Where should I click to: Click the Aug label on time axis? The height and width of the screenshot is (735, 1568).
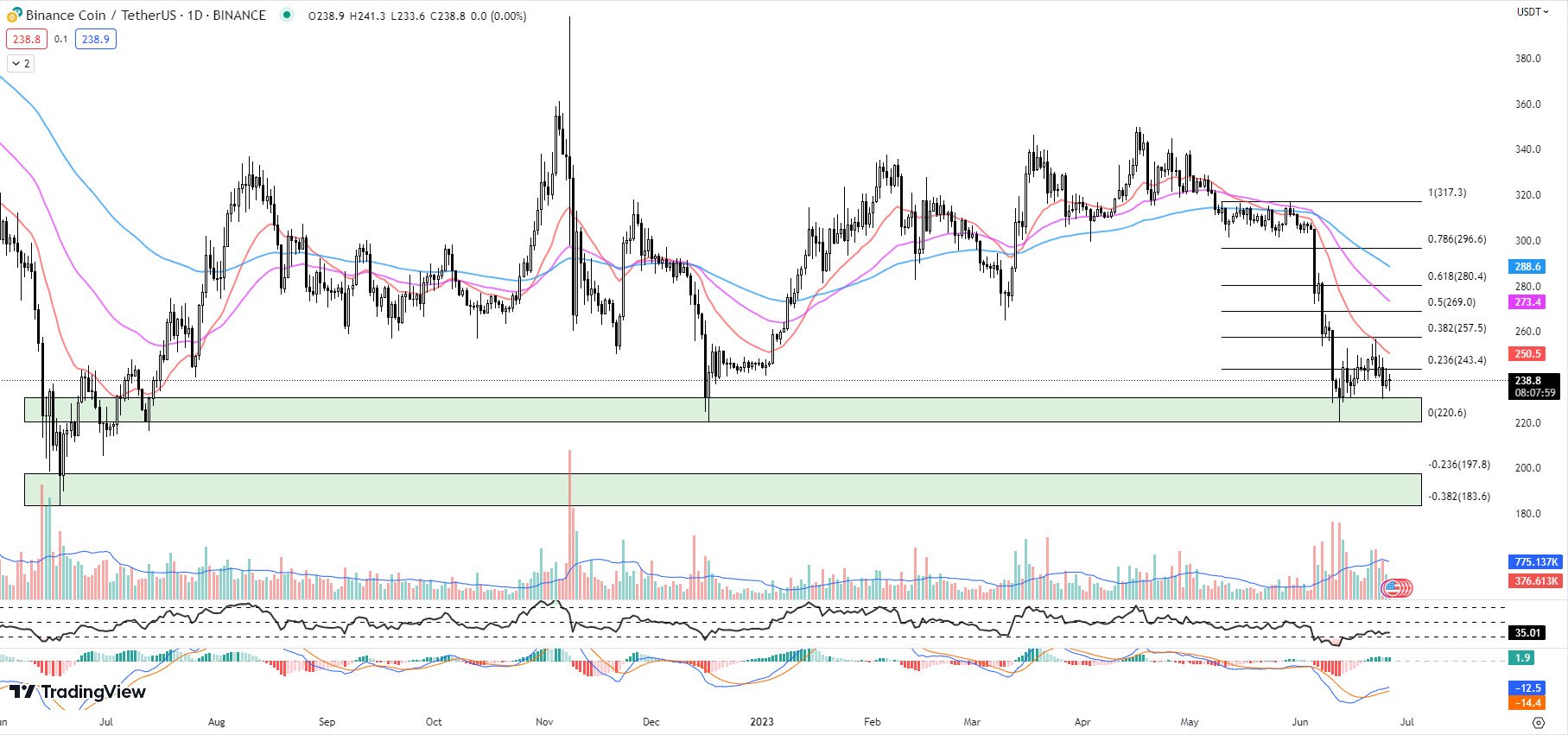(216, 722)
